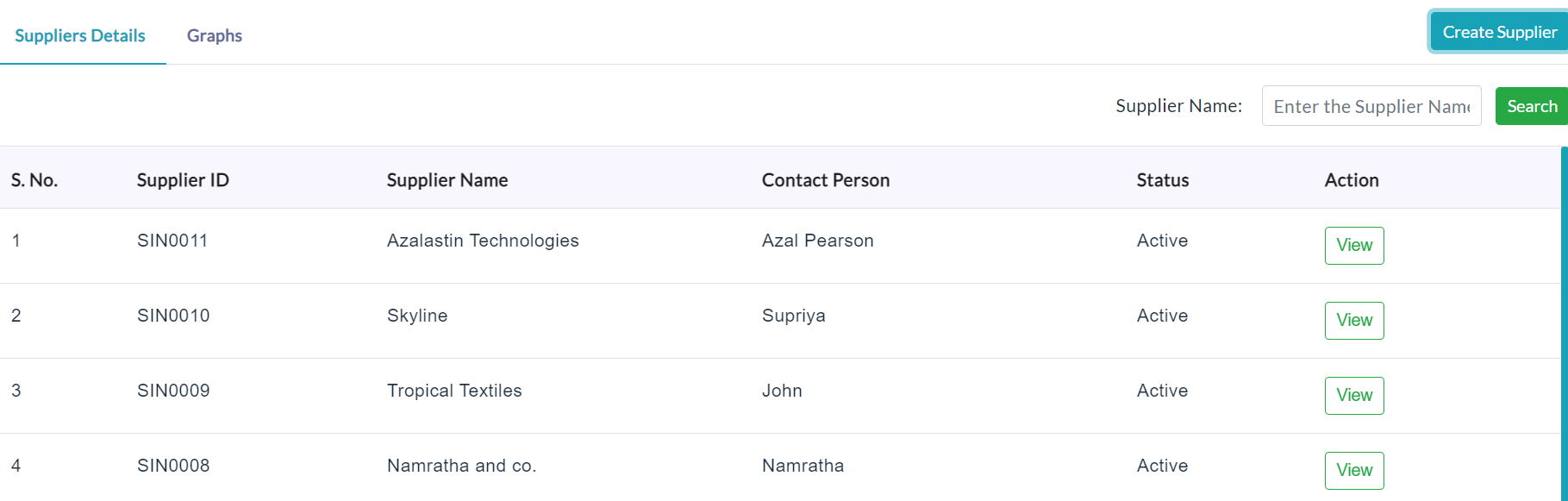Select the Tropical Textiles name cell
The width and height of the screenshot is (1568, 501).
454,391
